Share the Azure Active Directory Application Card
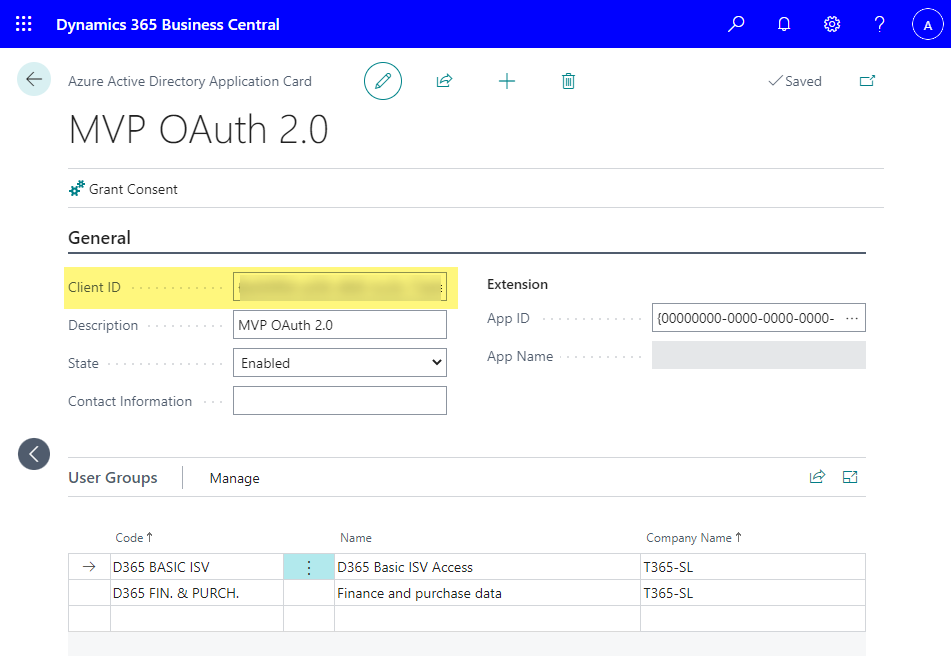This screenshot has width=951, height=660. (x=445, y=81)
